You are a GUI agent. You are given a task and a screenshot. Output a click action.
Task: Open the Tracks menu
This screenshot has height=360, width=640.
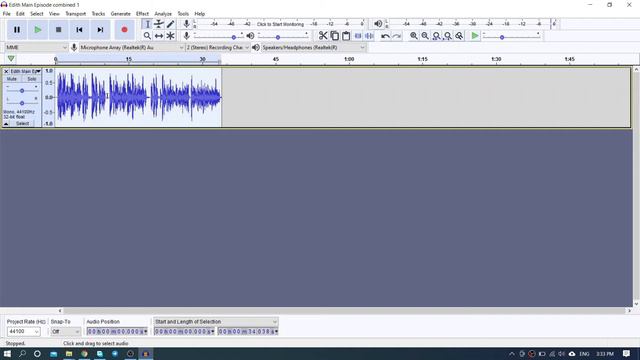coord(98,13)
